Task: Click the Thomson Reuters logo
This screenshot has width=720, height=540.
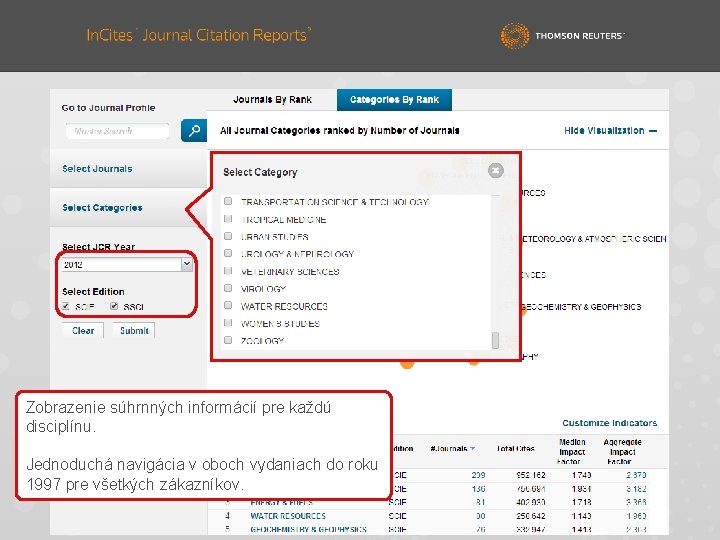Action: pyautogui.click(x=563, y=35)
